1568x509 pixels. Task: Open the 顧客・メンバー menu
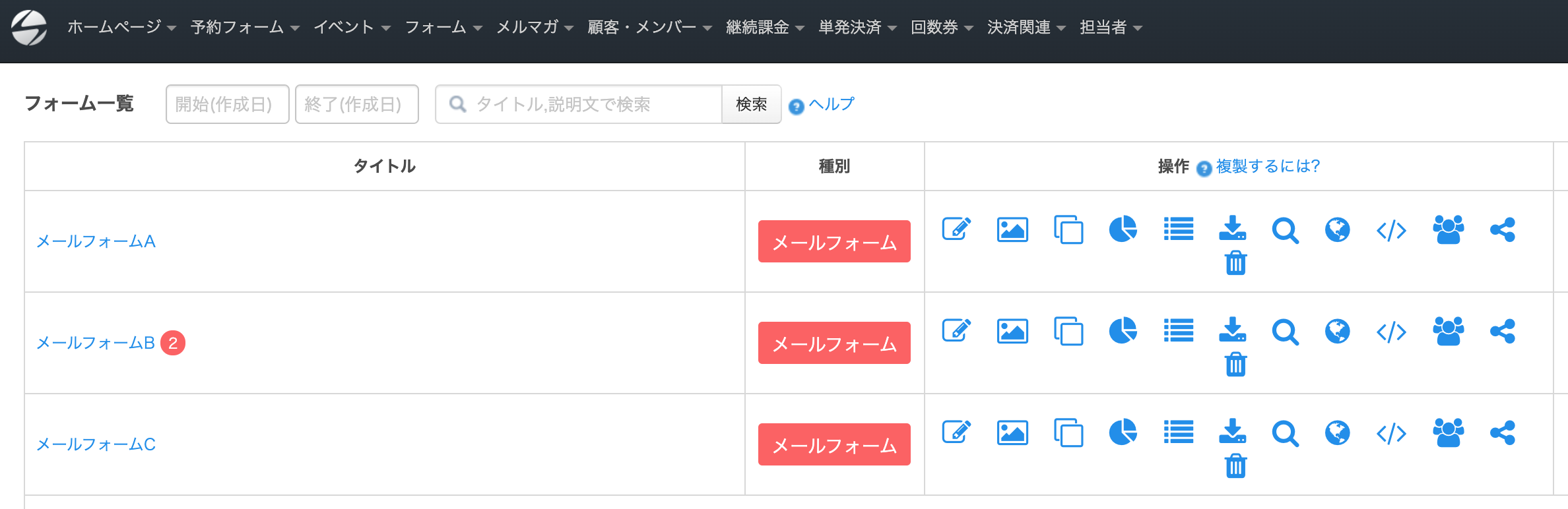[x=649, y=27]
